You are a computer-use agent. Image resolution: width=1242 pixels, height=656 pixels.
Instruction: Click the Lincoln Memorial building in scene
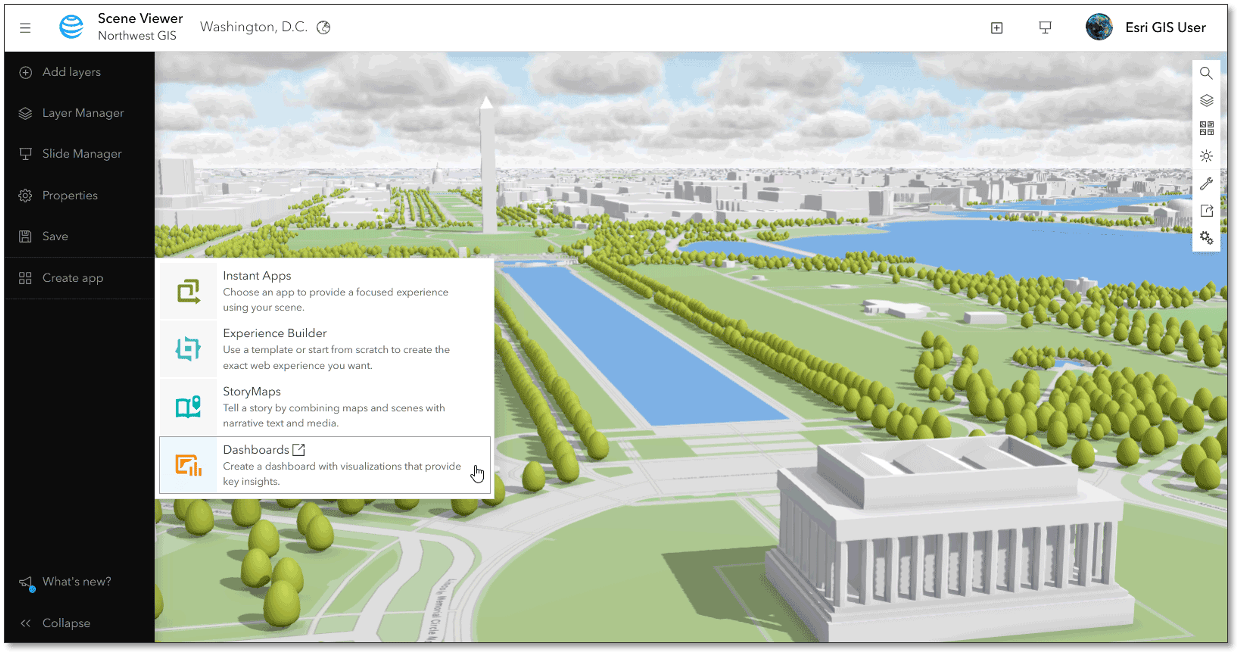click(x=947, y=539)
